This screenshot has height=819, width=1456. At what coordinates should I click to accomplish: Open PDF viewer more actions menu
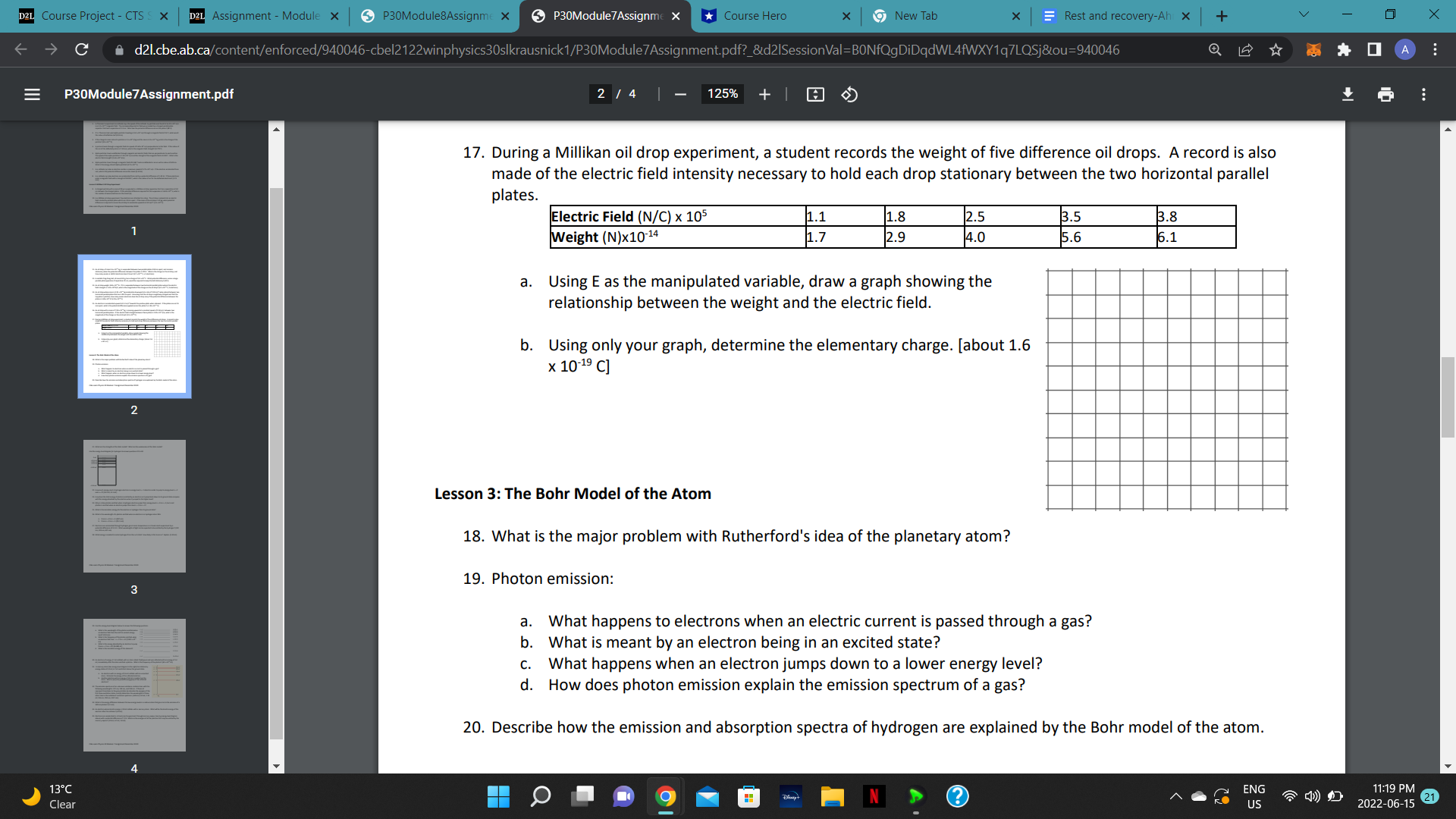coord(1423,94)
